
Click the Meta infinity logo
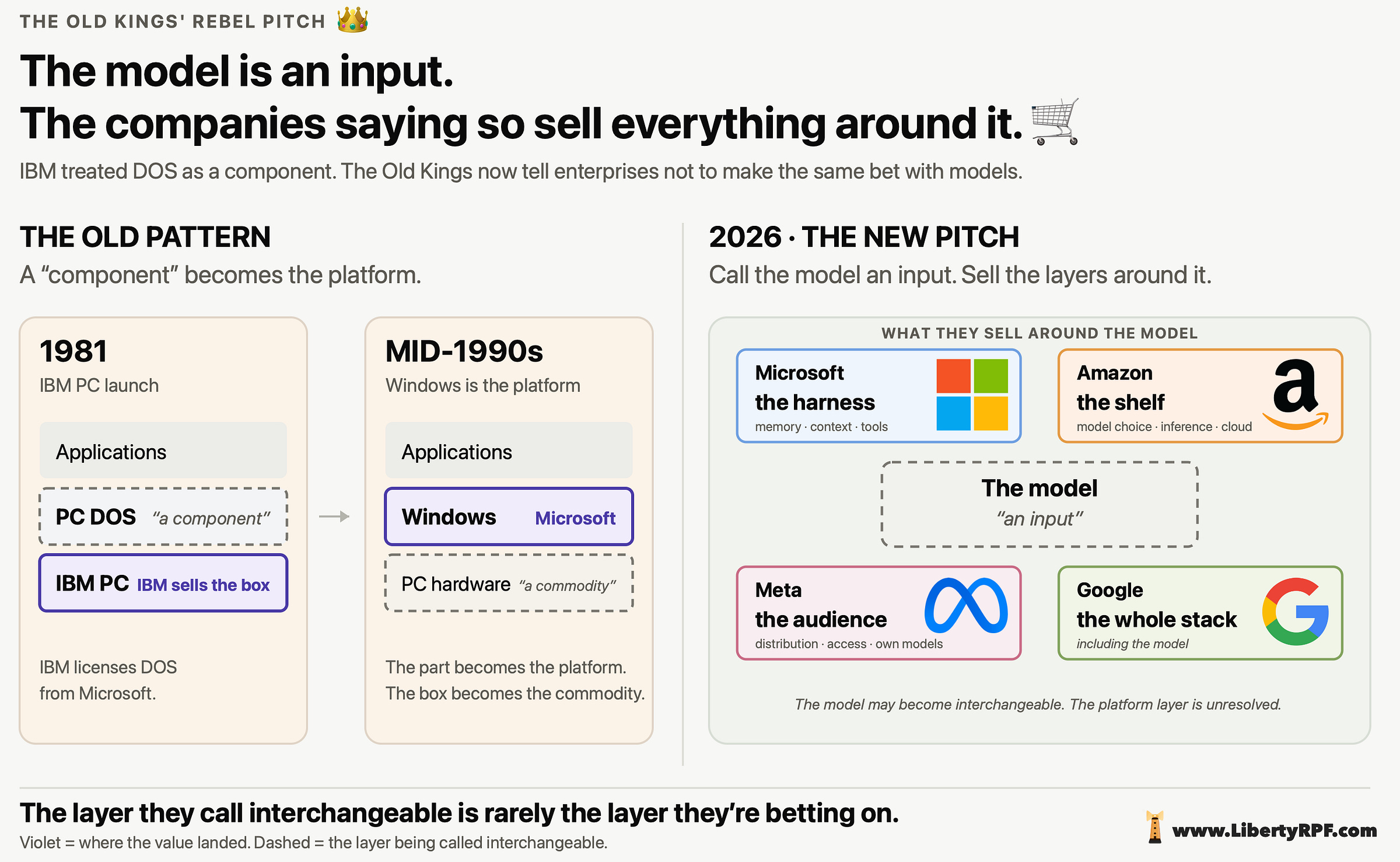966,606
